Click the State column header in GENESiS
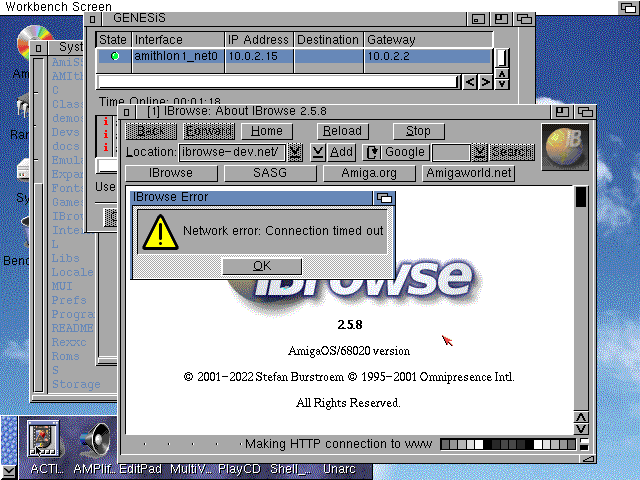Image resolution: width=640 pixels, height=480 pixels. coord(113,40)
